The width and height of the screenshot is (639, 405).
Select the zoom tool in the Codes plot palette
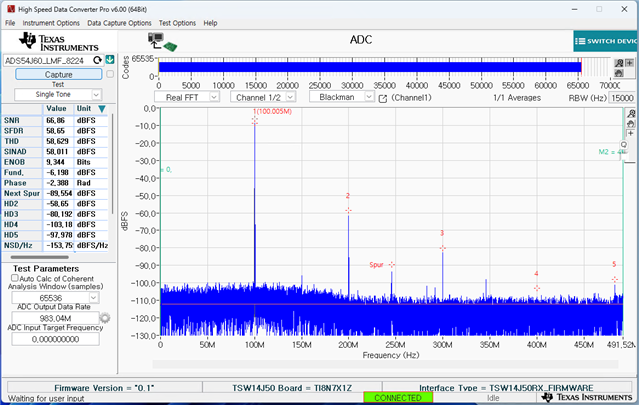pyautogui.click(x=619, y=63)
